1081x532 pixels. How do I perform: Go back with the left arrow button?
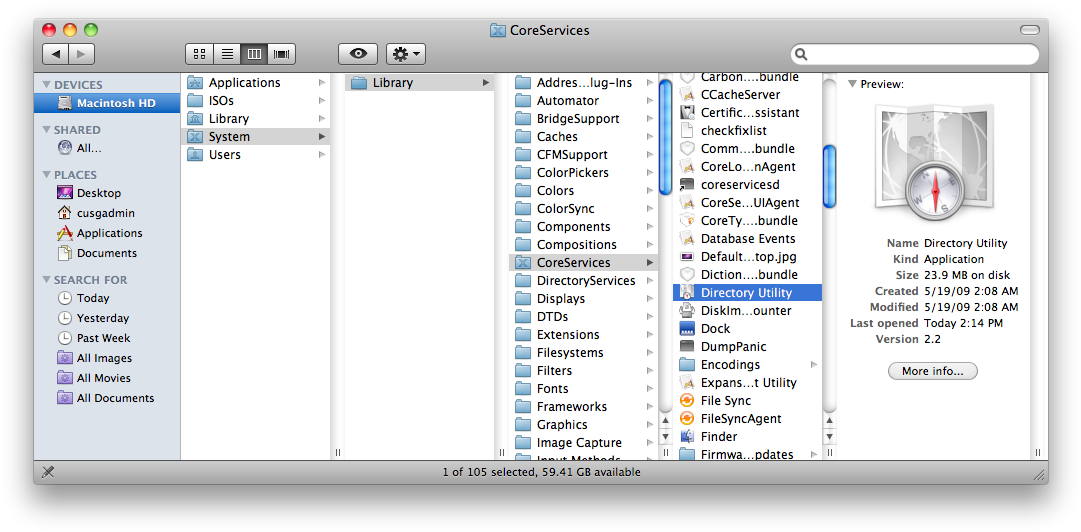[x=56, y=54]
